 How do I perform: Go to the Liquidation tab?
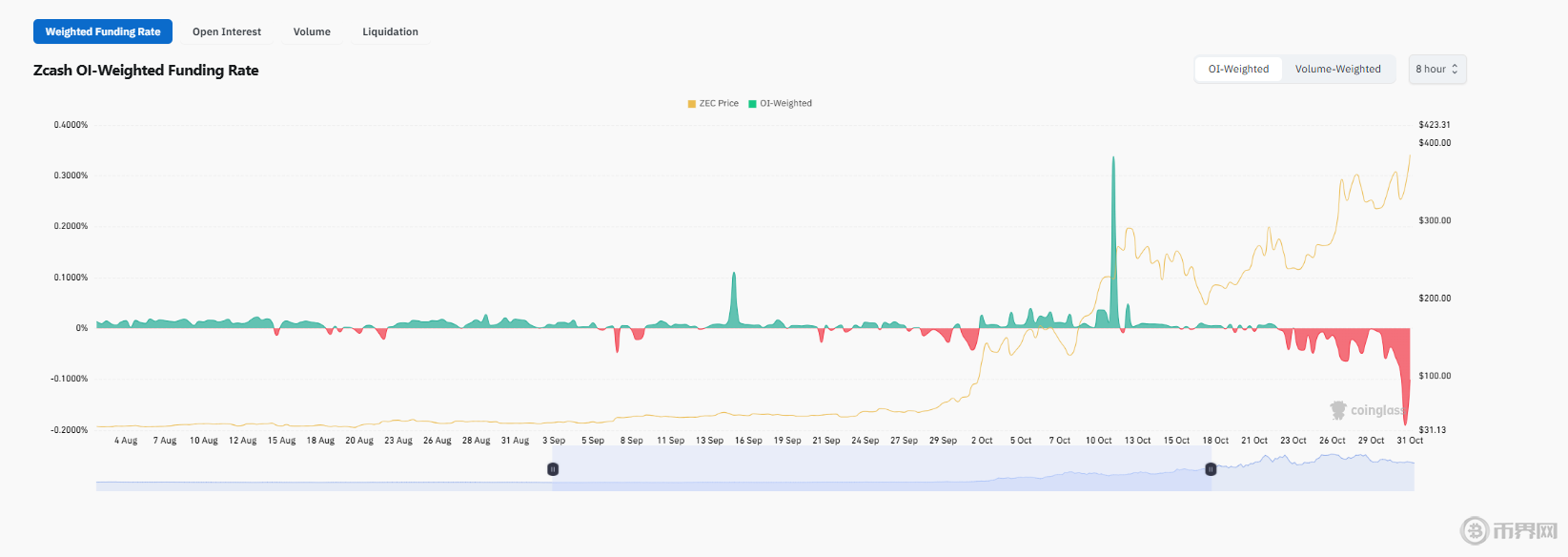[x=390, y=31]
